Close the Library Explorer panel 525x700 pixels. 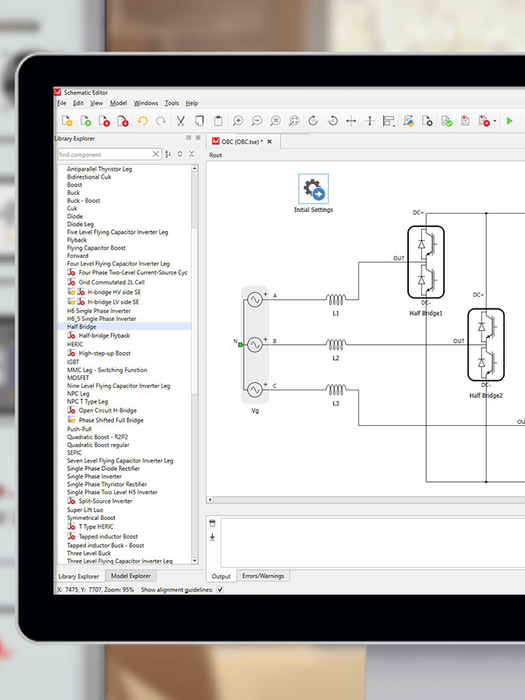(x=198, y=138)
